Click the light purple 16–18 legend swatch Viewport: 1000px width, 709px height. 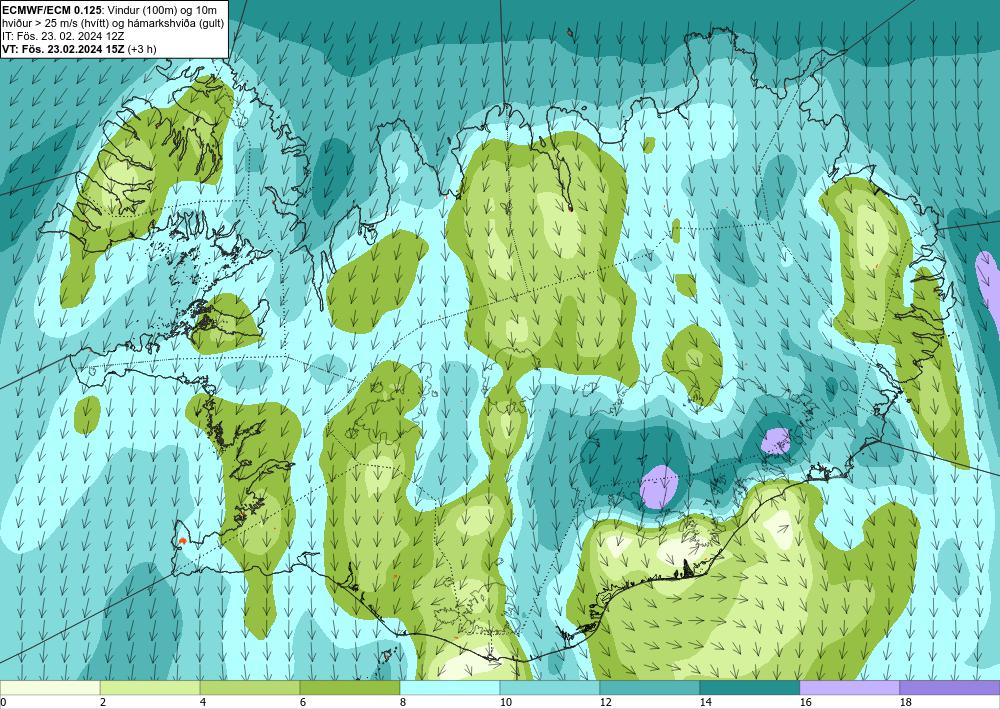click(849, 687)
